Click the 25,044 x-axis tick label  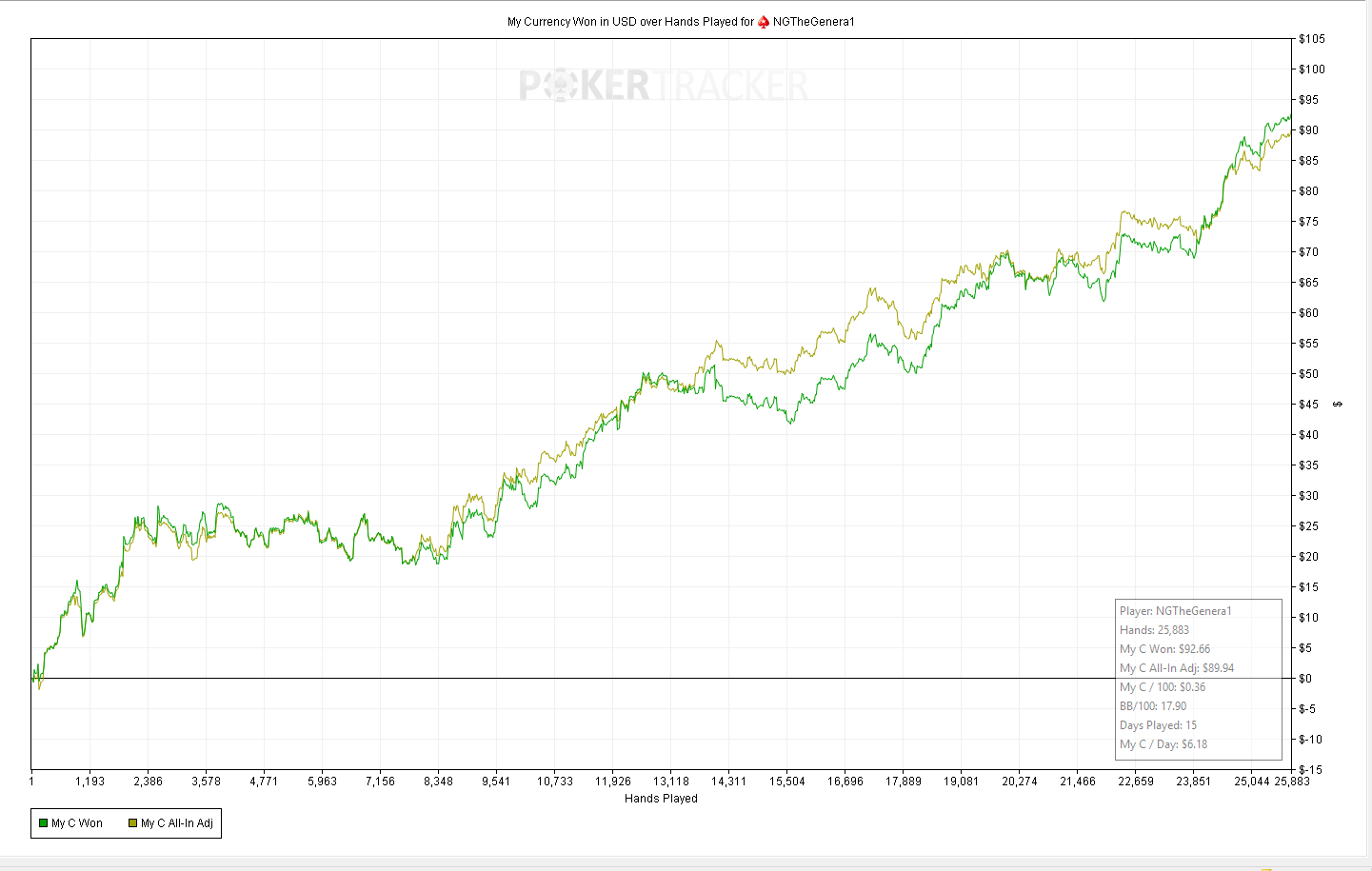pyautogui.click(x=1252, y=782)
